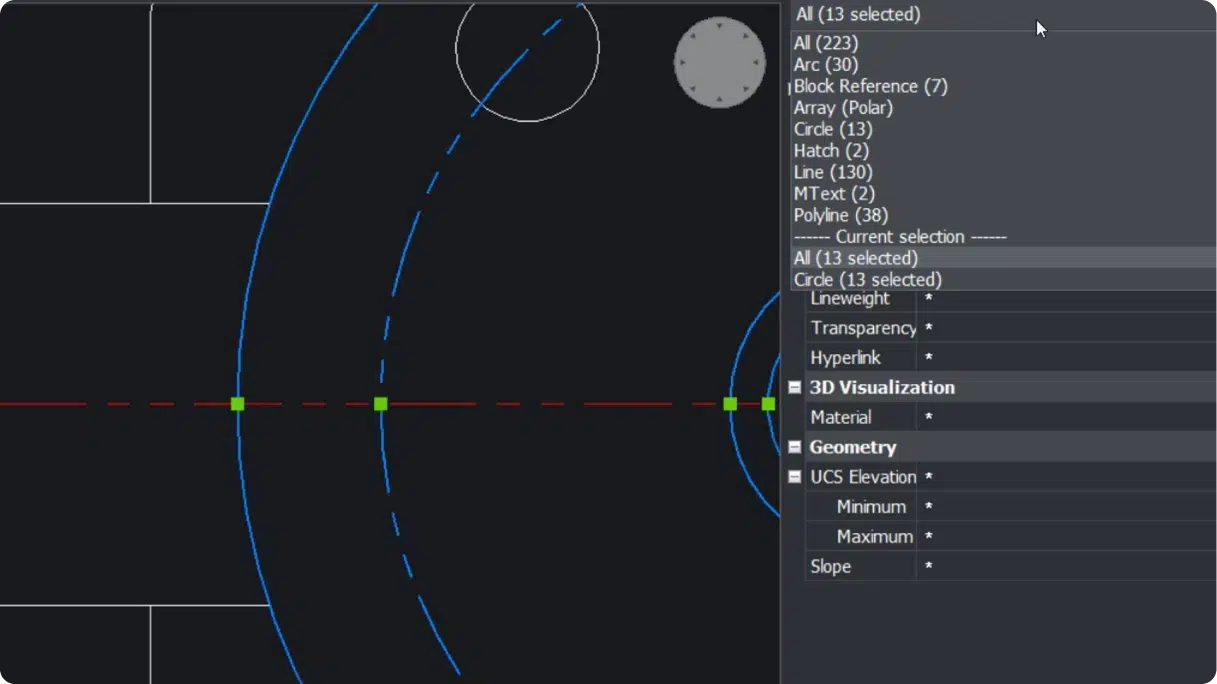Select Block Reference (7) entry

(x=870, y=86)
